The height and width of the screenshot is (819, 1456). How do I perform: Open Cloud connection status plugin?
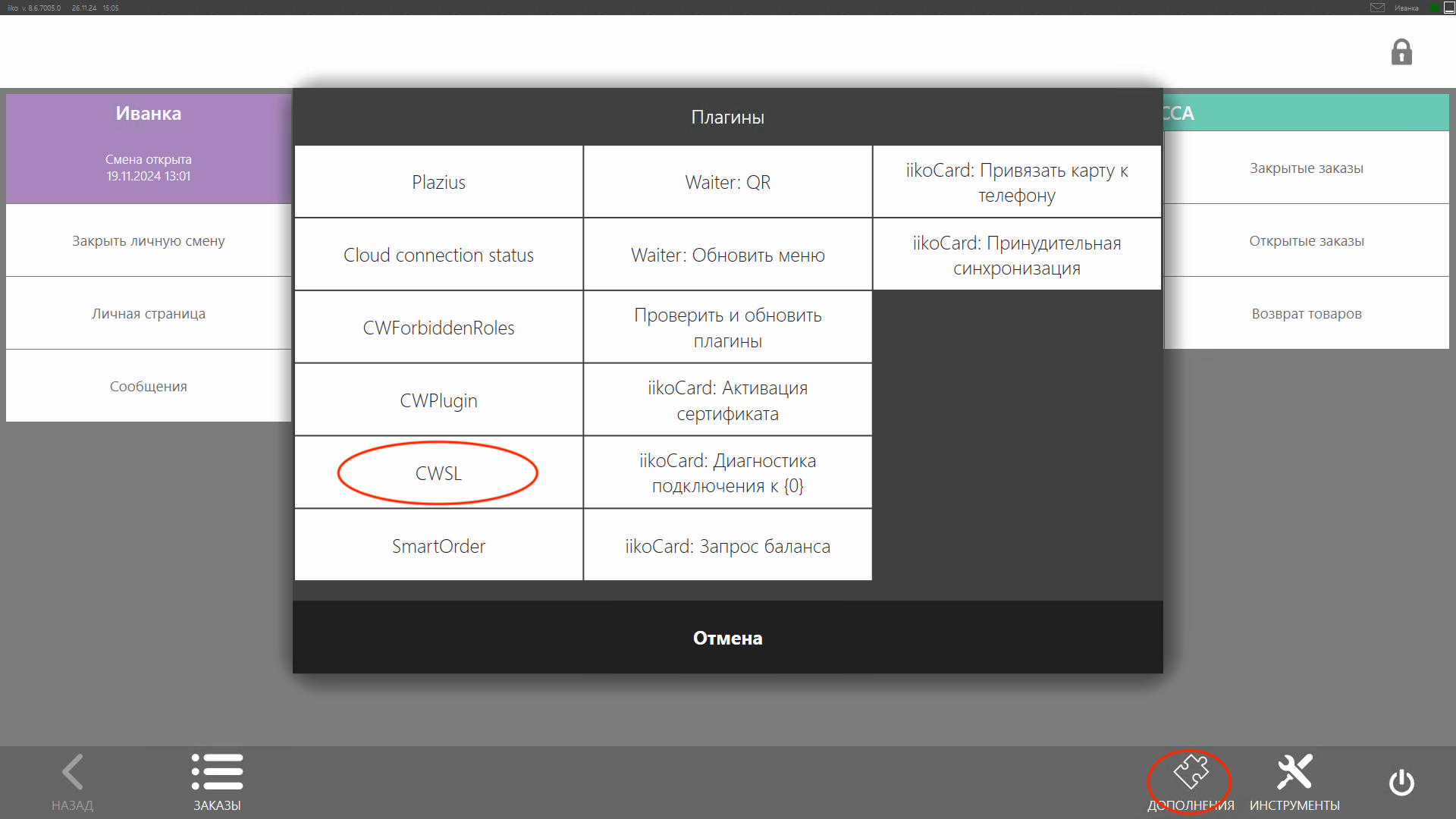pyautogui.click(x=438, y=255)
